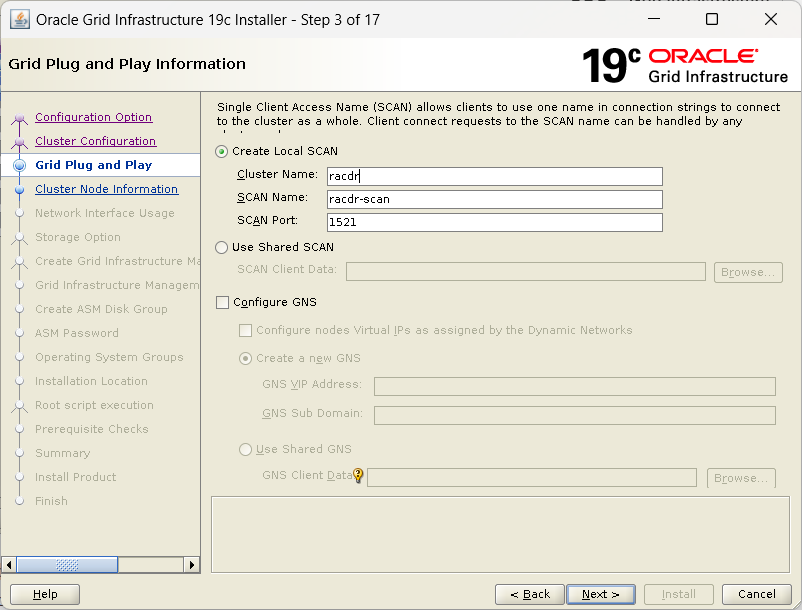Viewport: 802px width, 610px height.
Task: Click the SCAN Name input field
Action: [x=495, y=199]
